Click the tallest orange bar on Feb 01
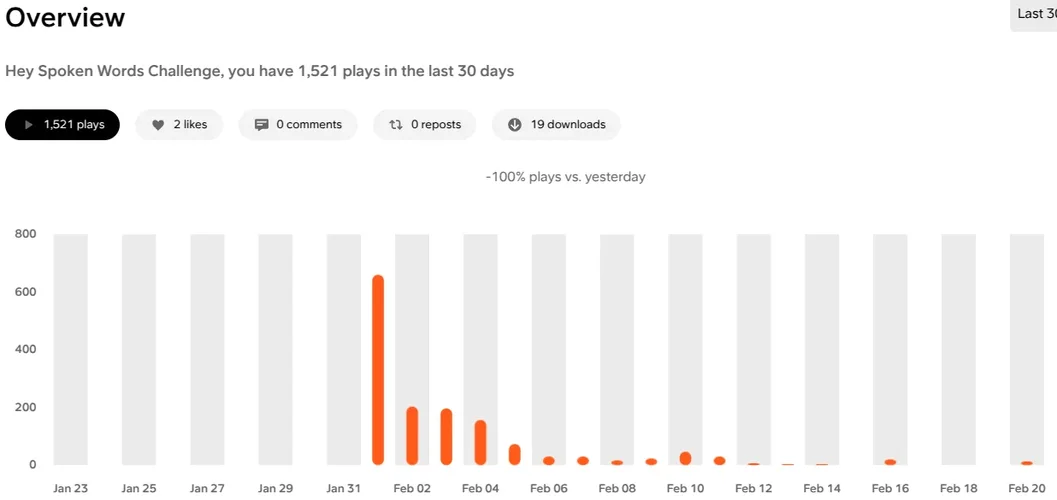1057x500 pixels. 378,370
